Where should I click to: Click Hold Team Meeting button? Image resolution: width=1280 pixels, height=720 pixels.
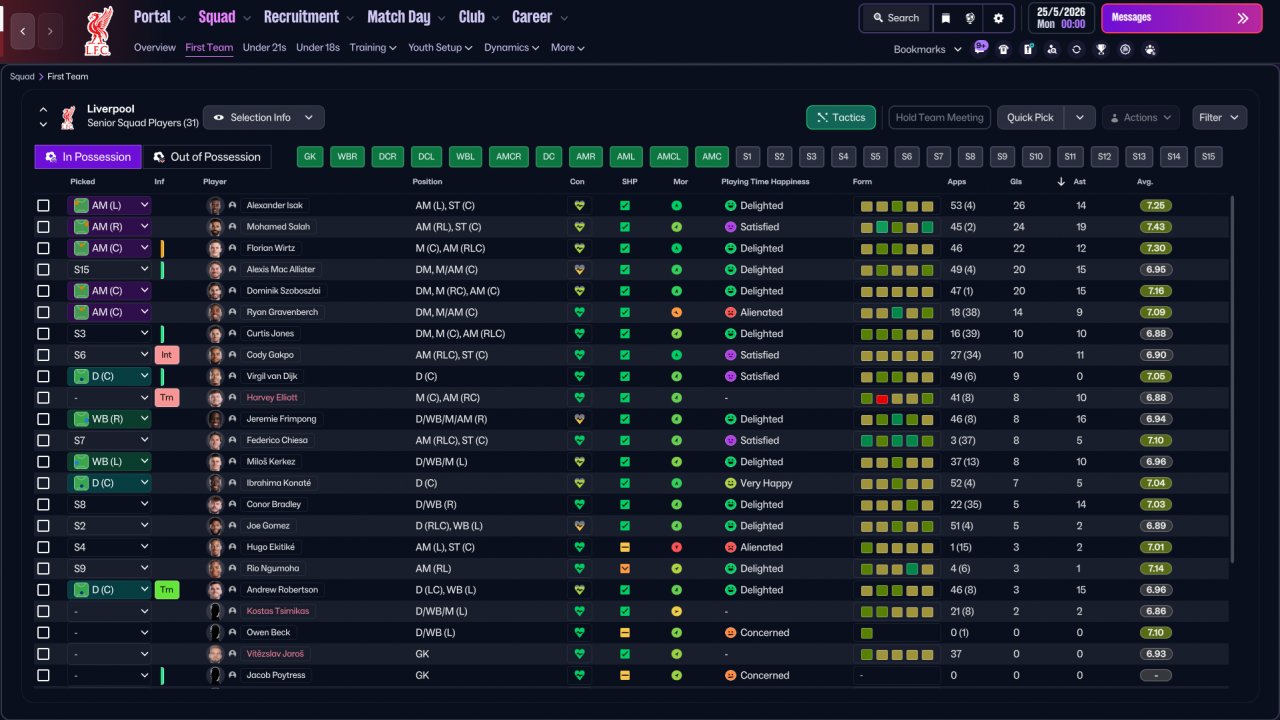click(940, 118)
